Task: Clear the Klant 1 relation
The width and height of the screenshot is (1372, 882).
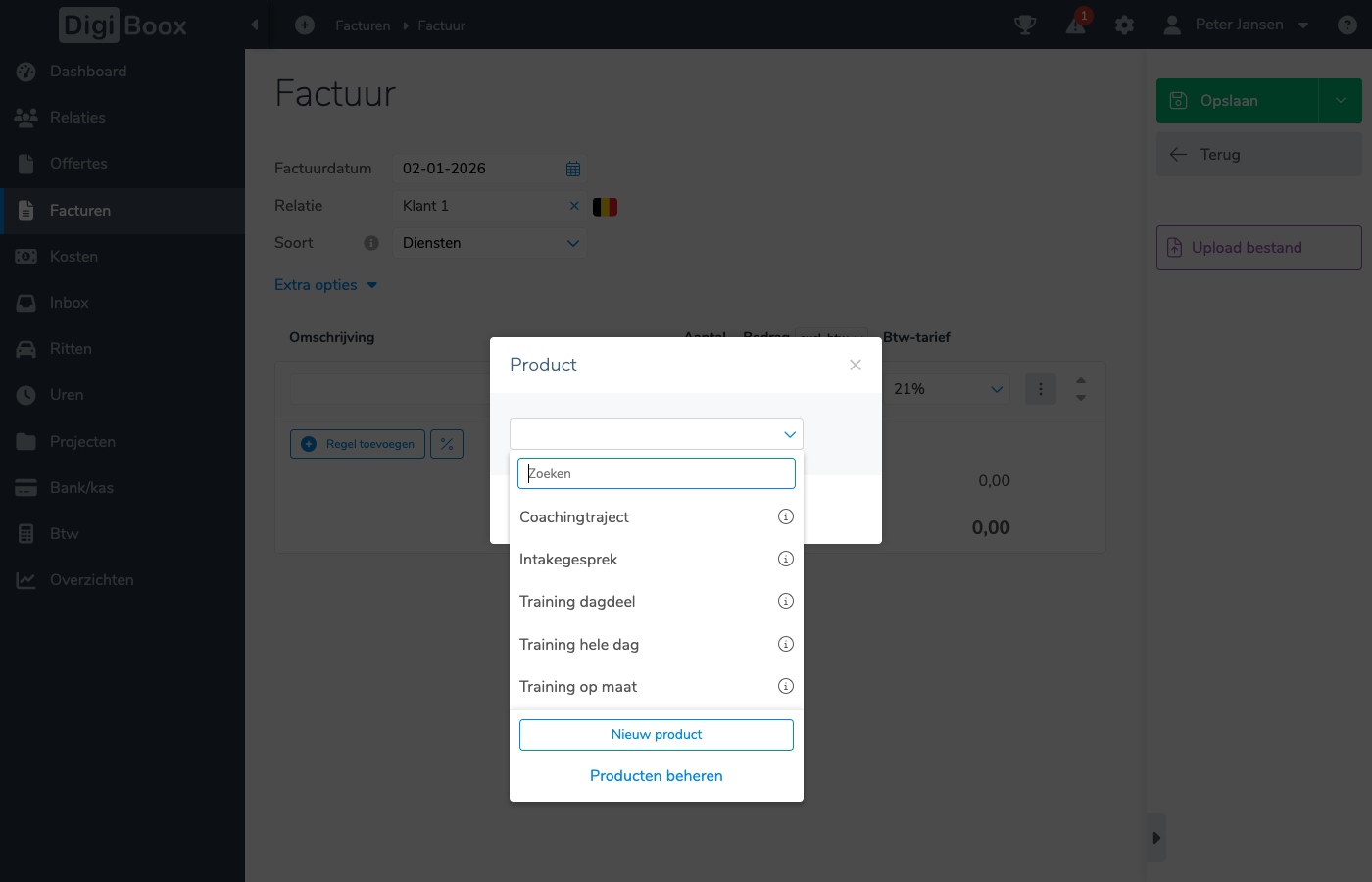Action: point(574,206)
